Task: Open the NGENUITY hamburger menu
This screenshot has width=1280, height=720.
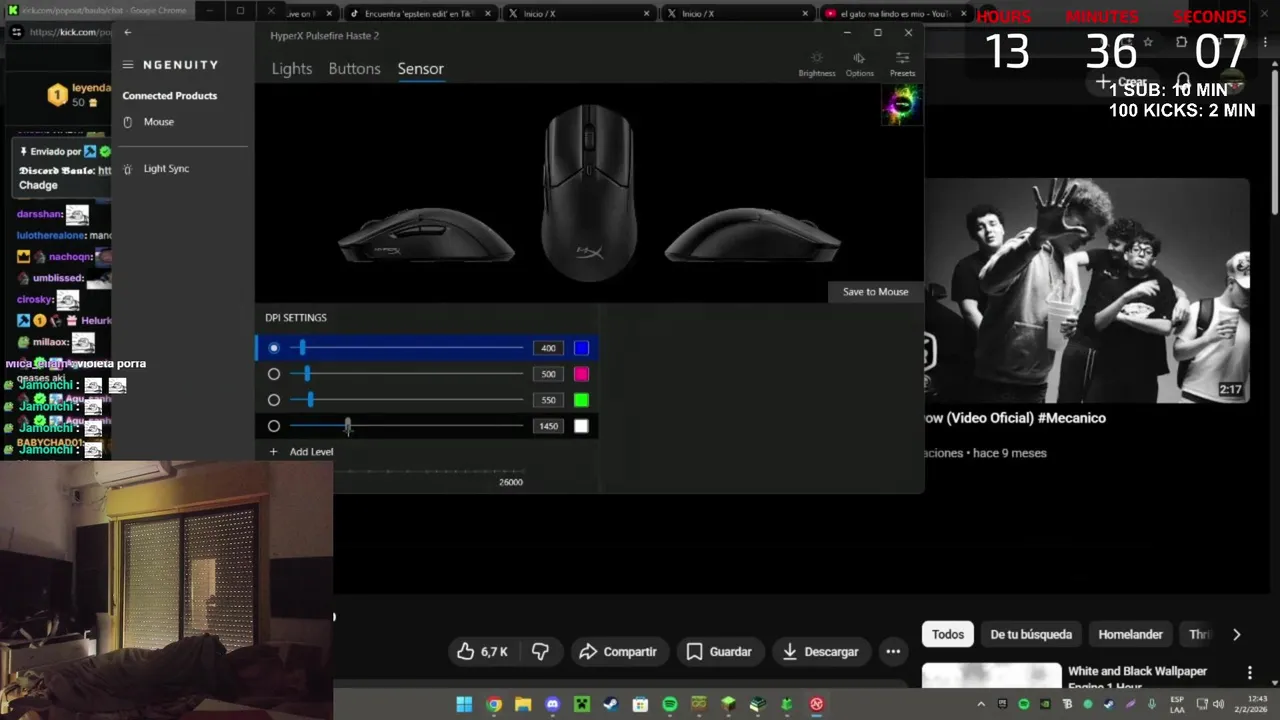Action: pyautogui.click(x=128, y=65)
